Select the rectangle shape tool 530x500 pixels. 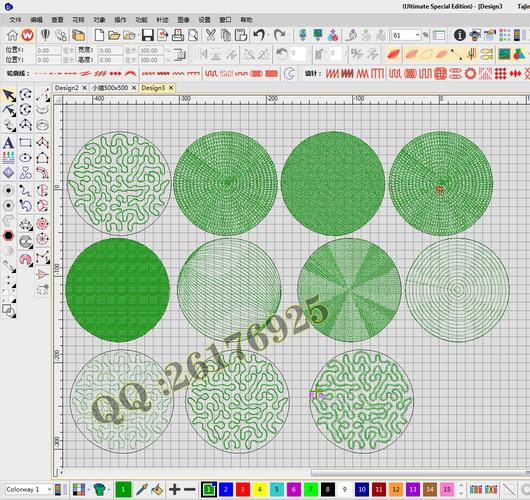pyautogui.click(x=25, y=142)
